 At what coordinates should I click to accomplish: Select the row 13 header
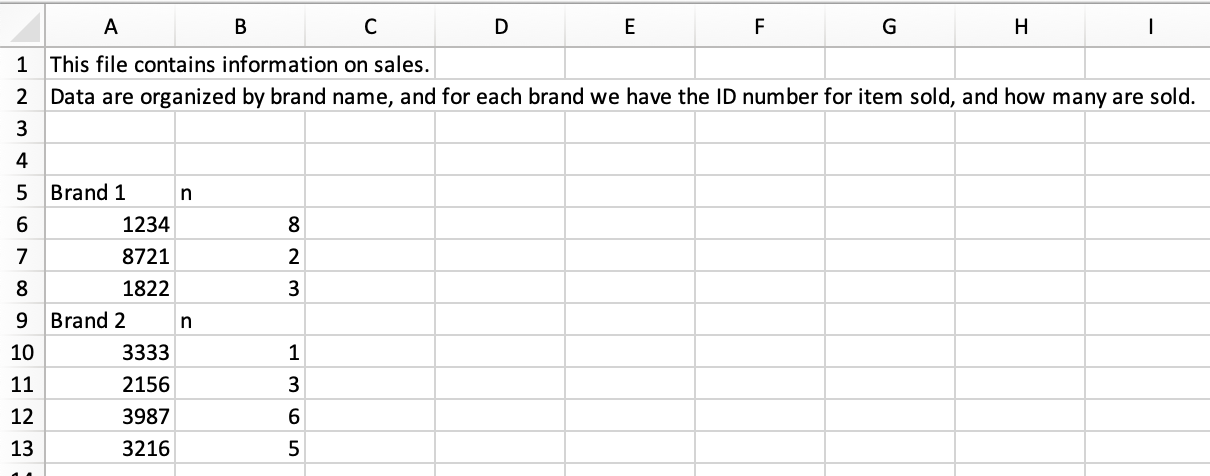pyautogui.click(x=21, y=448)
